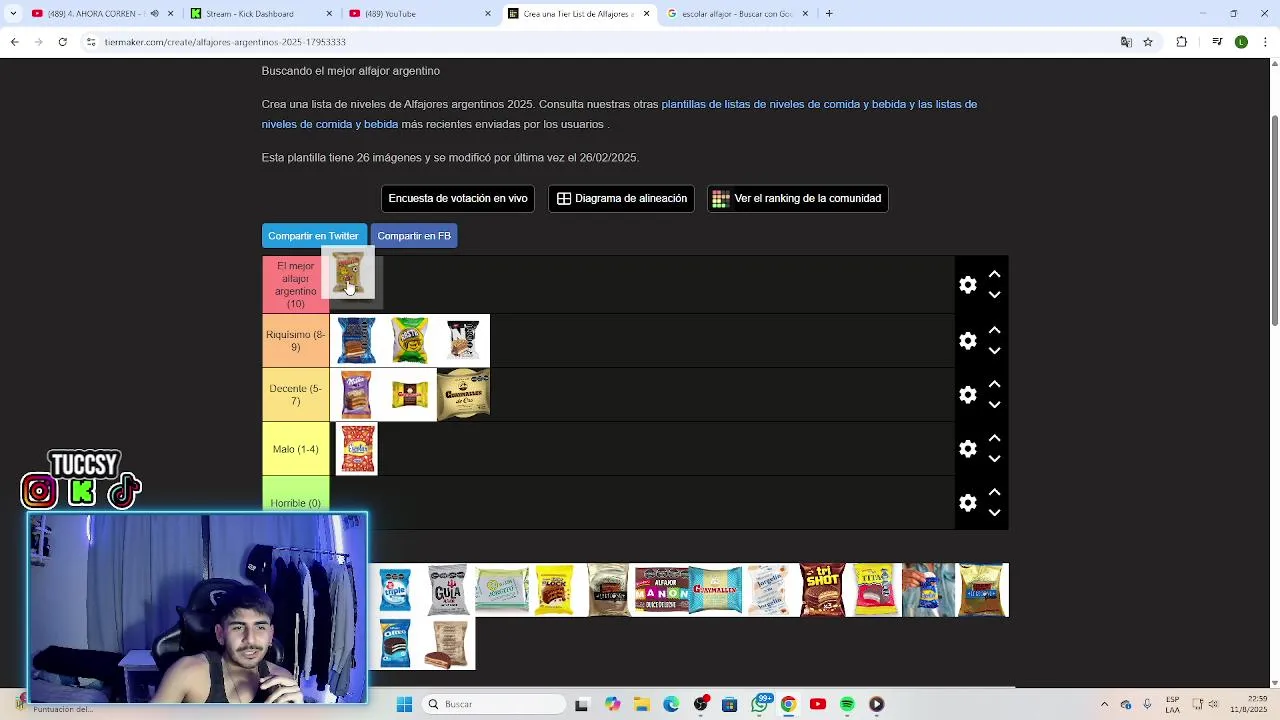This screenshot has width=1280, height=720.
Task: Open the red YouTube app in taskbar
Action: (818, 704)
